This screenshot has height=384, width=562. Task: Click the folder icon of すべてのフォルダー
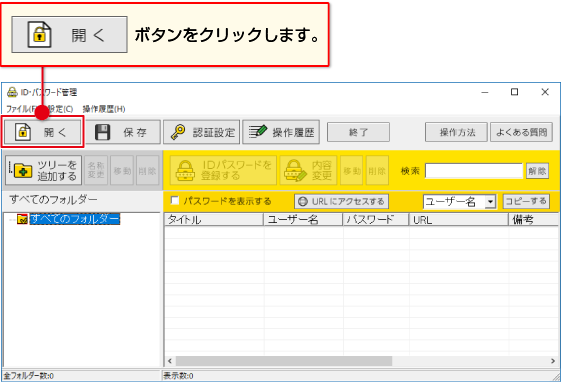(x=22, y=219)
